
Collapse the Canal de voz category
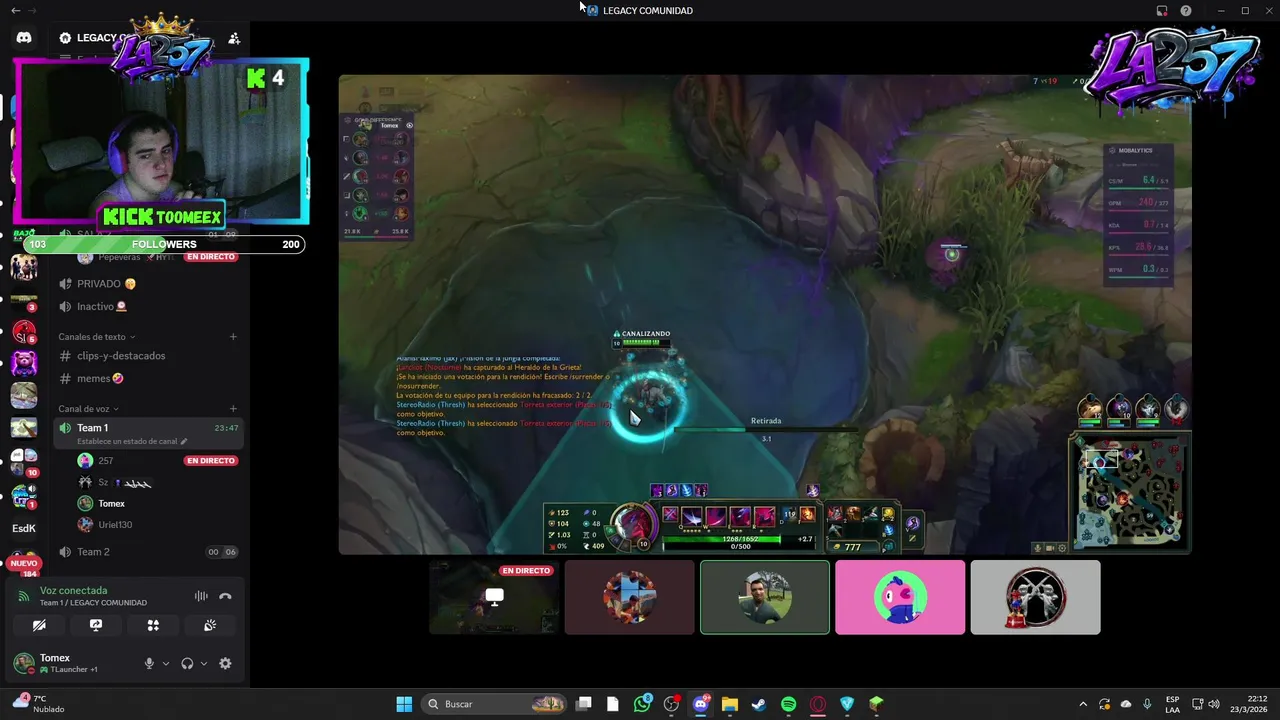pyautogui.click(x=88, y=409)
